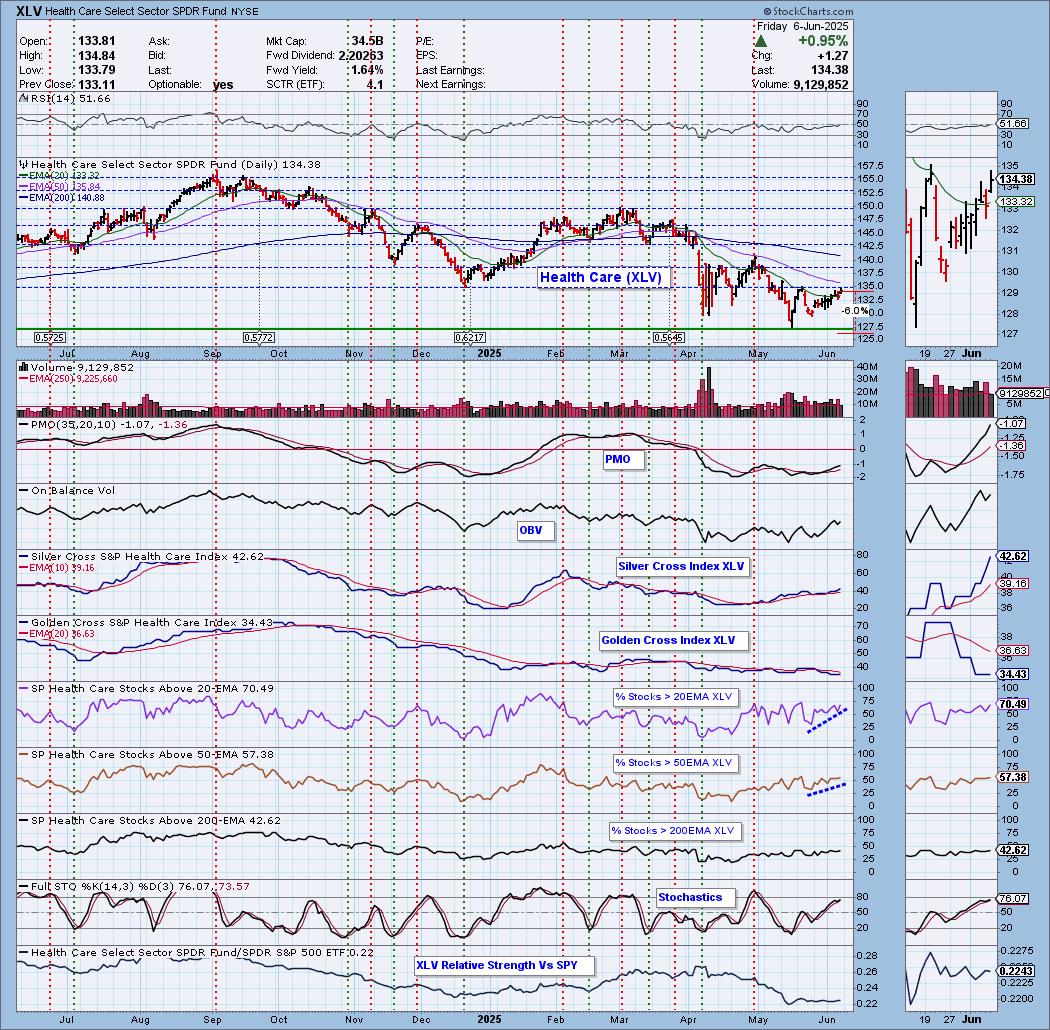Click the Prev Close value 133.11
The width and height of the screenshot is (1050, 1030).
click(x=96, y=84)
